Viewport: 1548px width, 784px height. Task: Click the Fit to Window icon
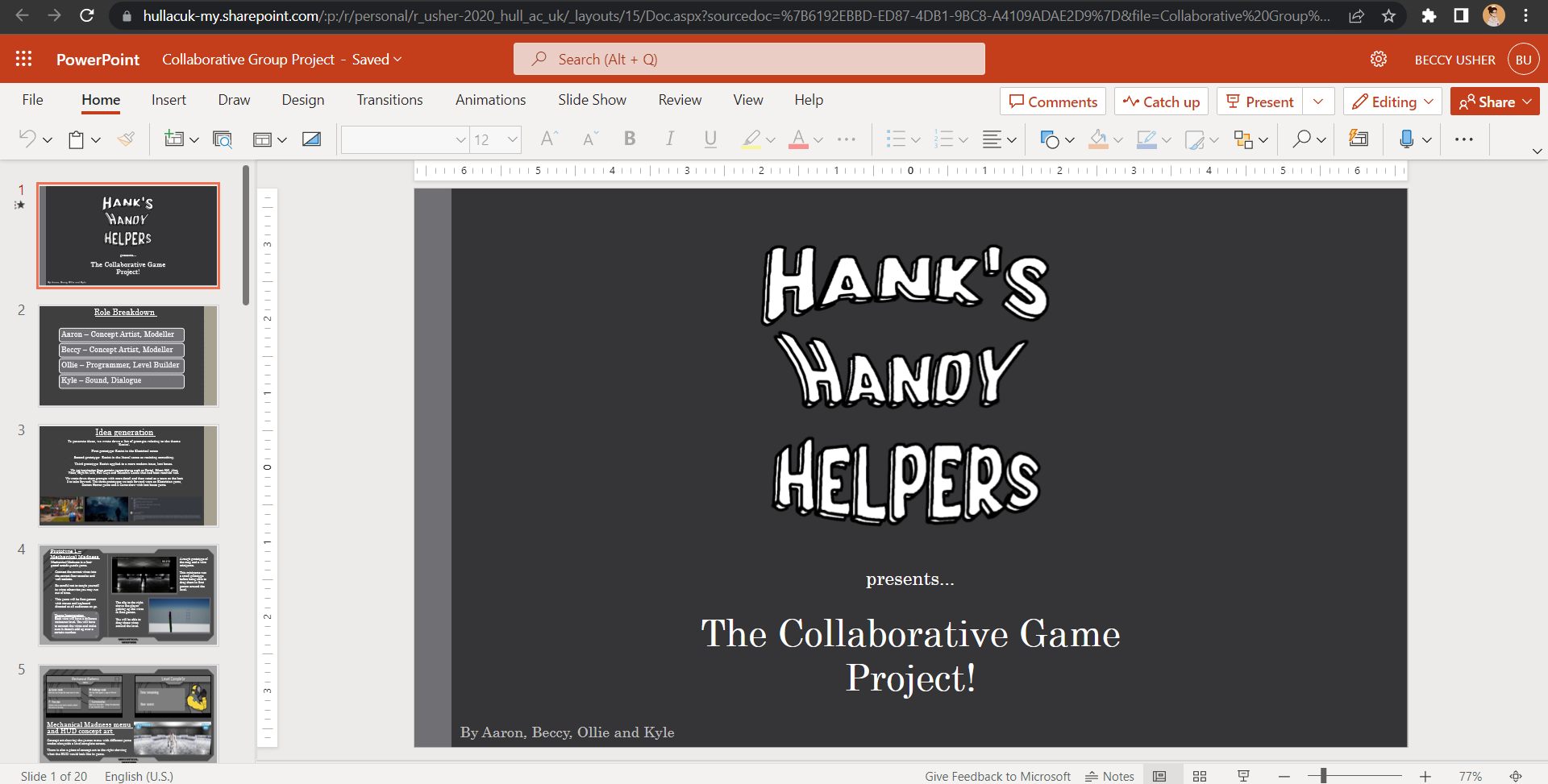pos(1516,776)
